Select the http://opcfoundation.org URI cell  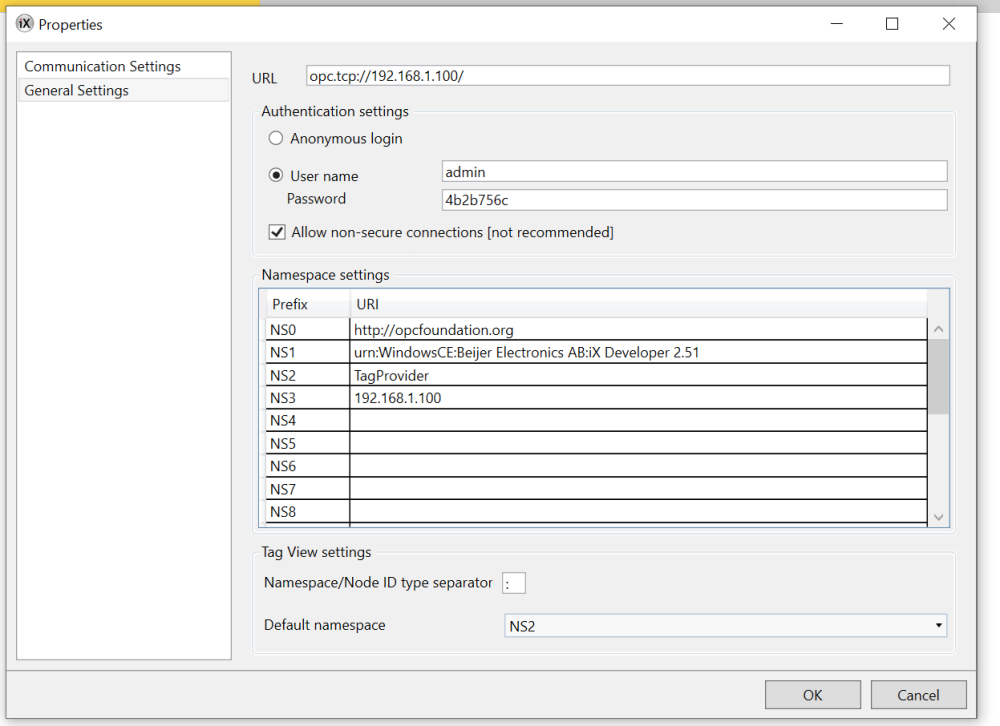[x=638, y=329]
